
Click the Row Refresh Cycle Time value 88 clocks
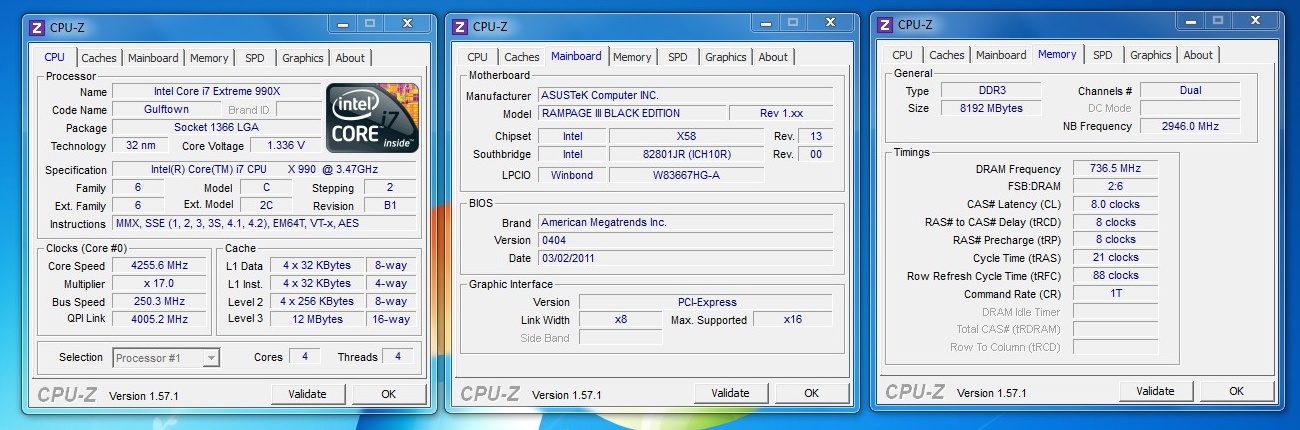1115,276
